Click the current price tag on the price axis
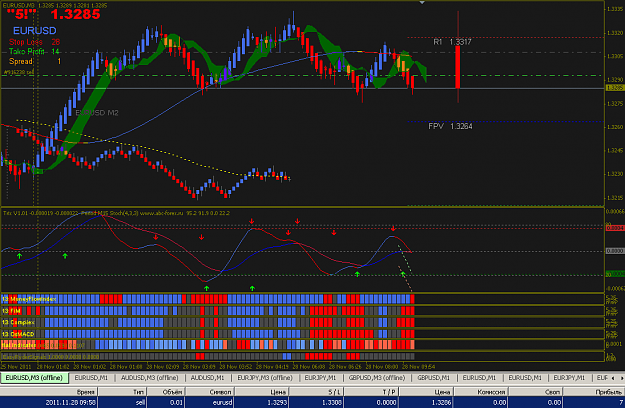 pyautogui.click(x=615, y=88)
